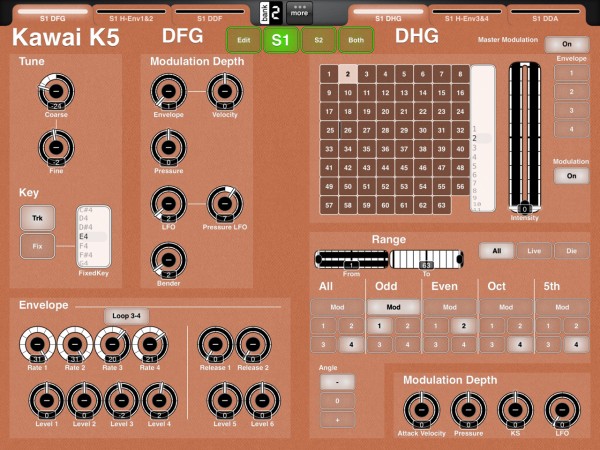Select harmonic 63 in the grid
This screenshot has height=450, width=600.
pyautogui.click(x=441, y=205)
